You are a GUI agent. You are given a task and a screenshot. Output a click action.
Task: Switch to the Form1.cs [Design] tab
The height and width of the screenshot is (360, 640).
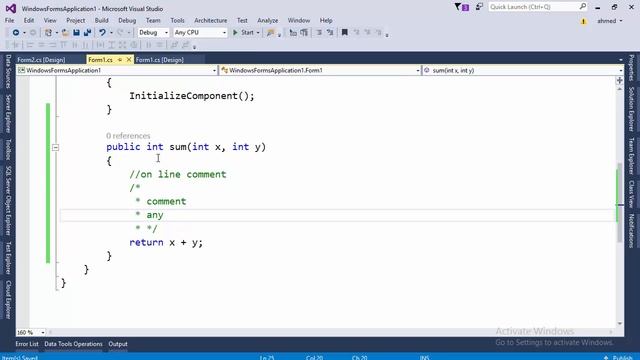(160, 60)
